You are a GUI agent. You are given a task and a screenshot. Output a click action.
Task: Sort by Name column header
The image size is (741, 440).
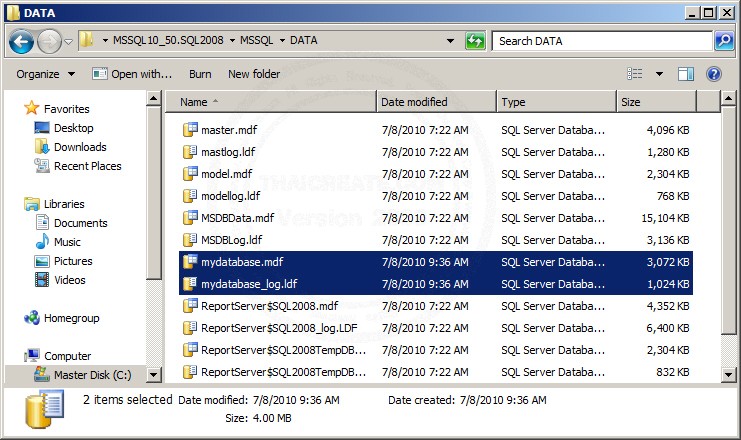[x=271, y=102]
